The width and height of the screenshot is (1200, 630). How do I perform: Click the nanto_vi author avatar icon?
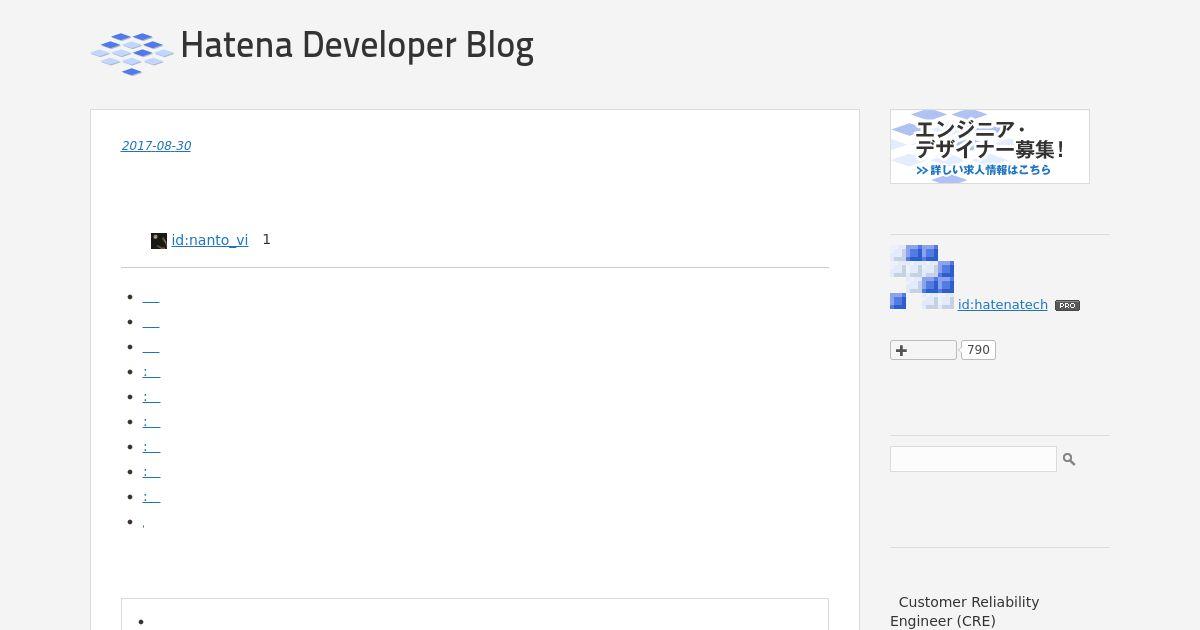159,241
